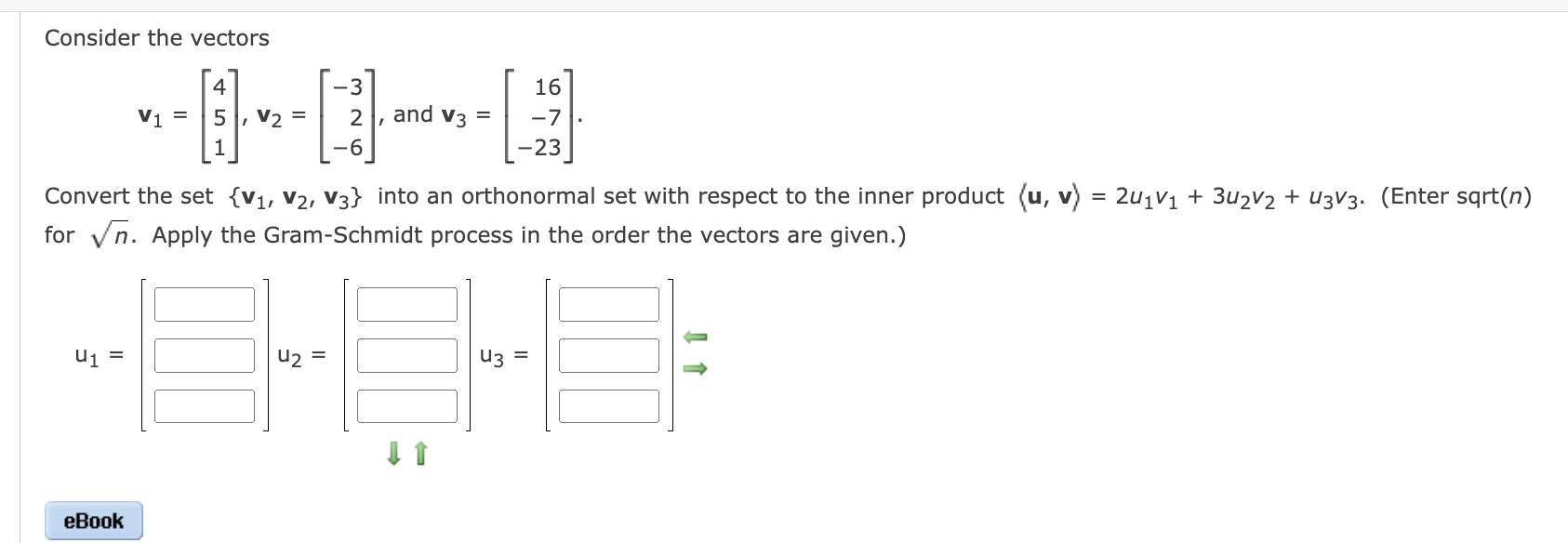Viewport: 1568px width, 543px height.
Task: Click the bottom answer box for u2
Action: coord(407,405)
